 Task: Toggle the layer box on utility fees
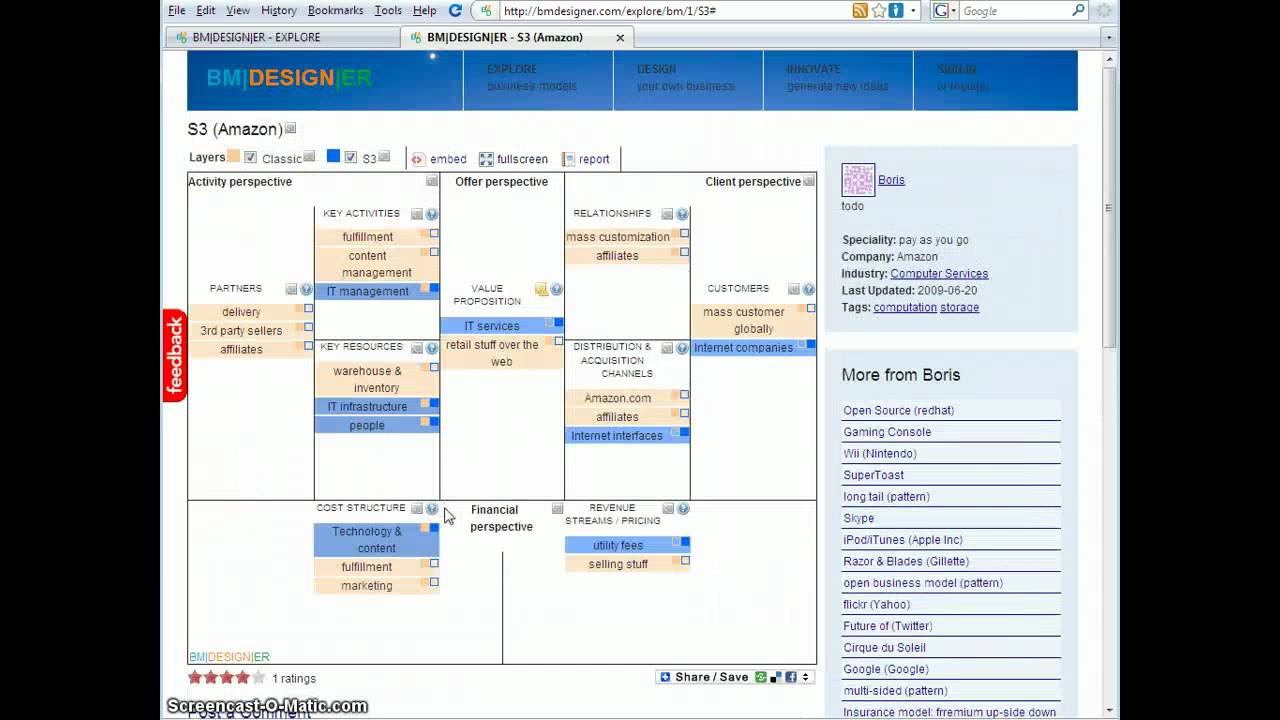tap(685, 542)
